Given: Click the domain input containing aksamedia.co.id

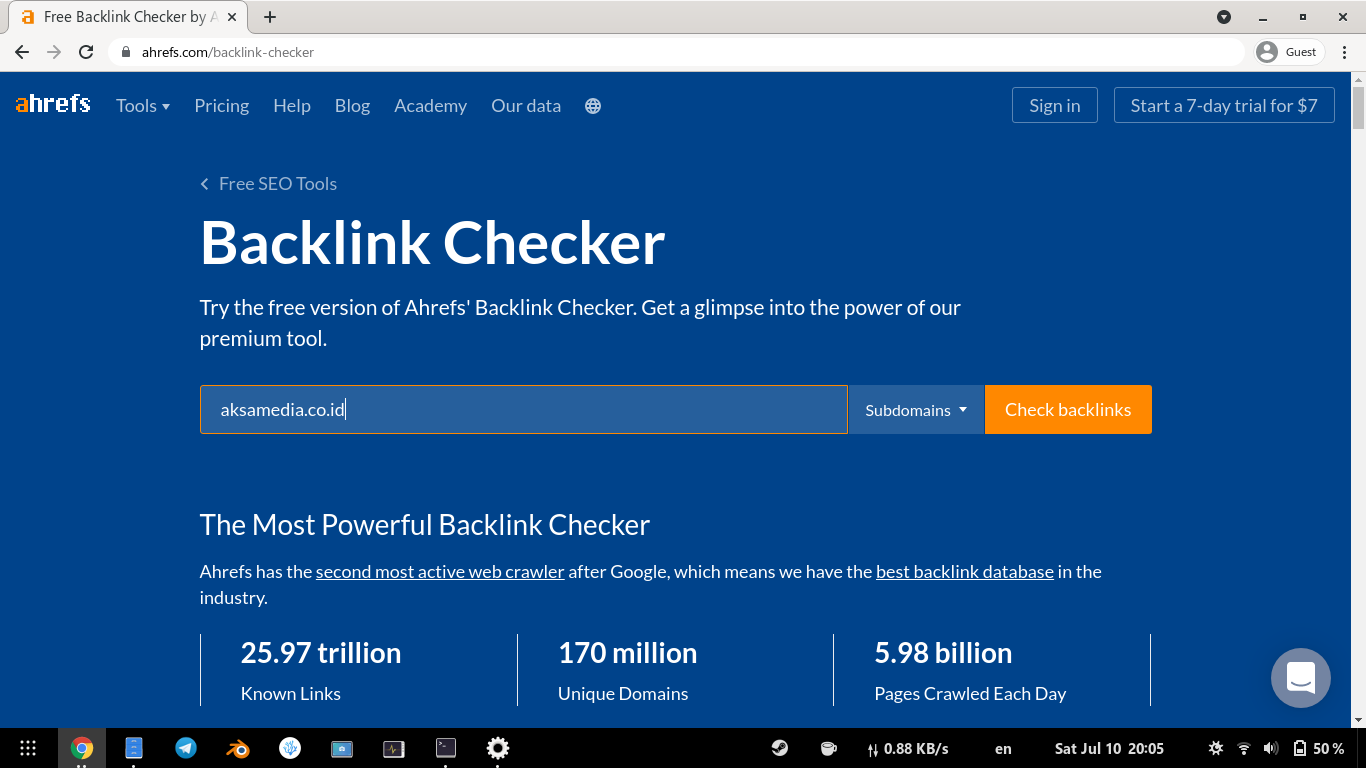Looking at the screenshot, I should tap(520, 409).
